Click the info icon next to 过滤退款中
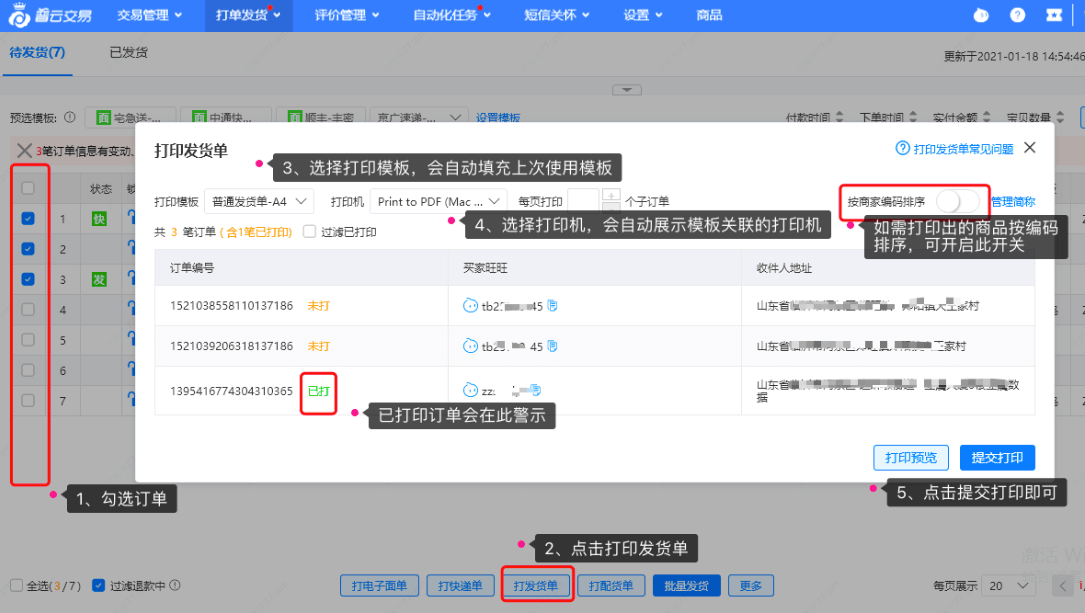1085x613 pixels. click(x=175, y=585)
